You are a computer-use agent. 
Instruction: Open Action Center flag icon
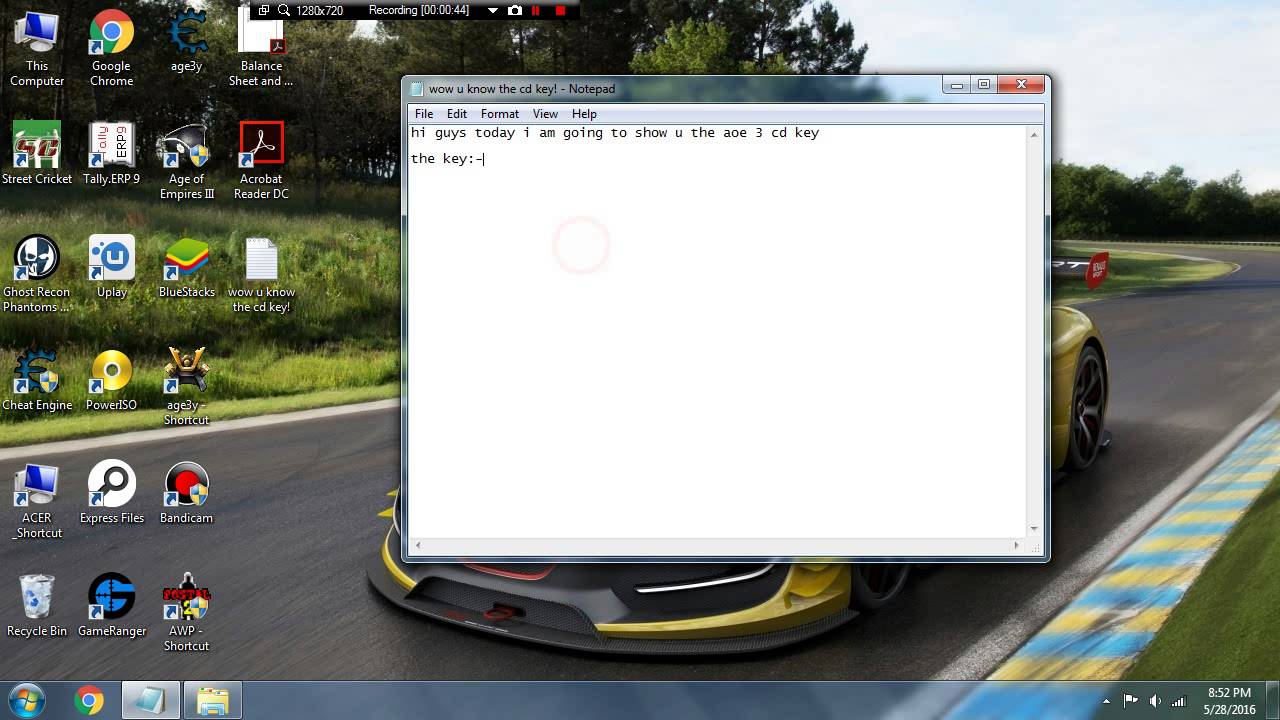pos(1131,701)
